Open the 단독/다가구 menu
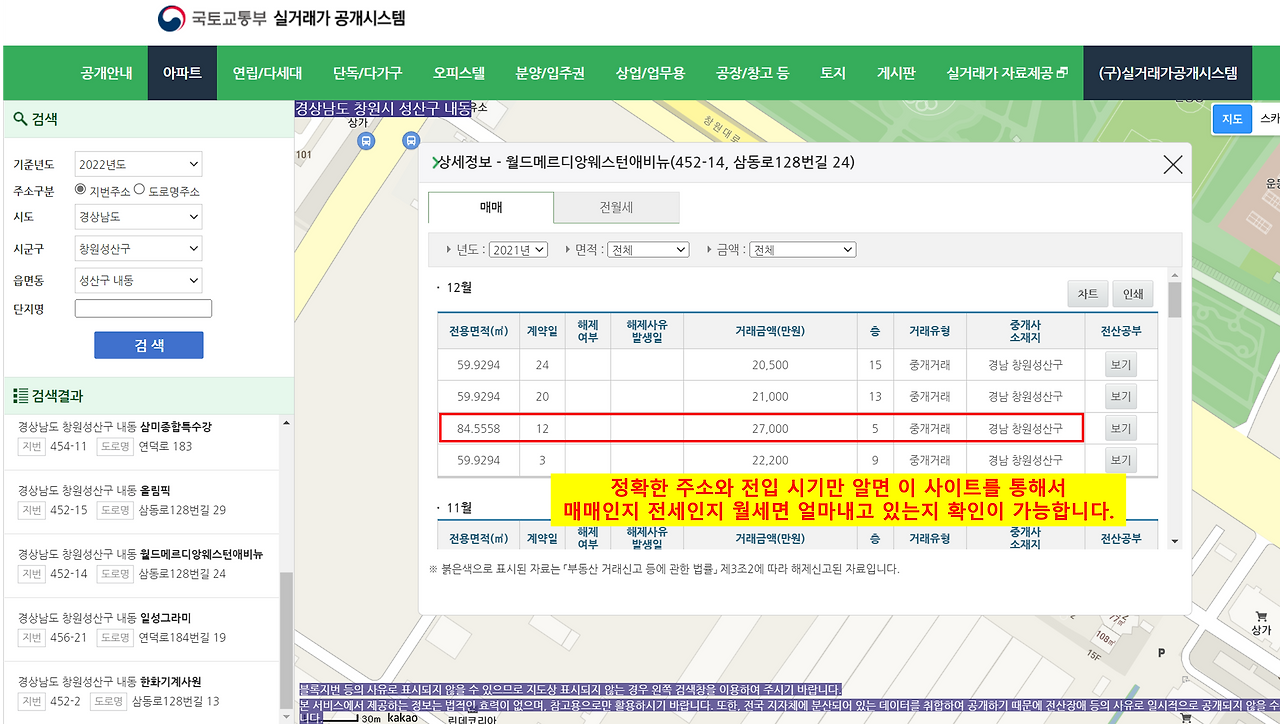This screenshot has width=1280, height=724. tap(368, 73)
